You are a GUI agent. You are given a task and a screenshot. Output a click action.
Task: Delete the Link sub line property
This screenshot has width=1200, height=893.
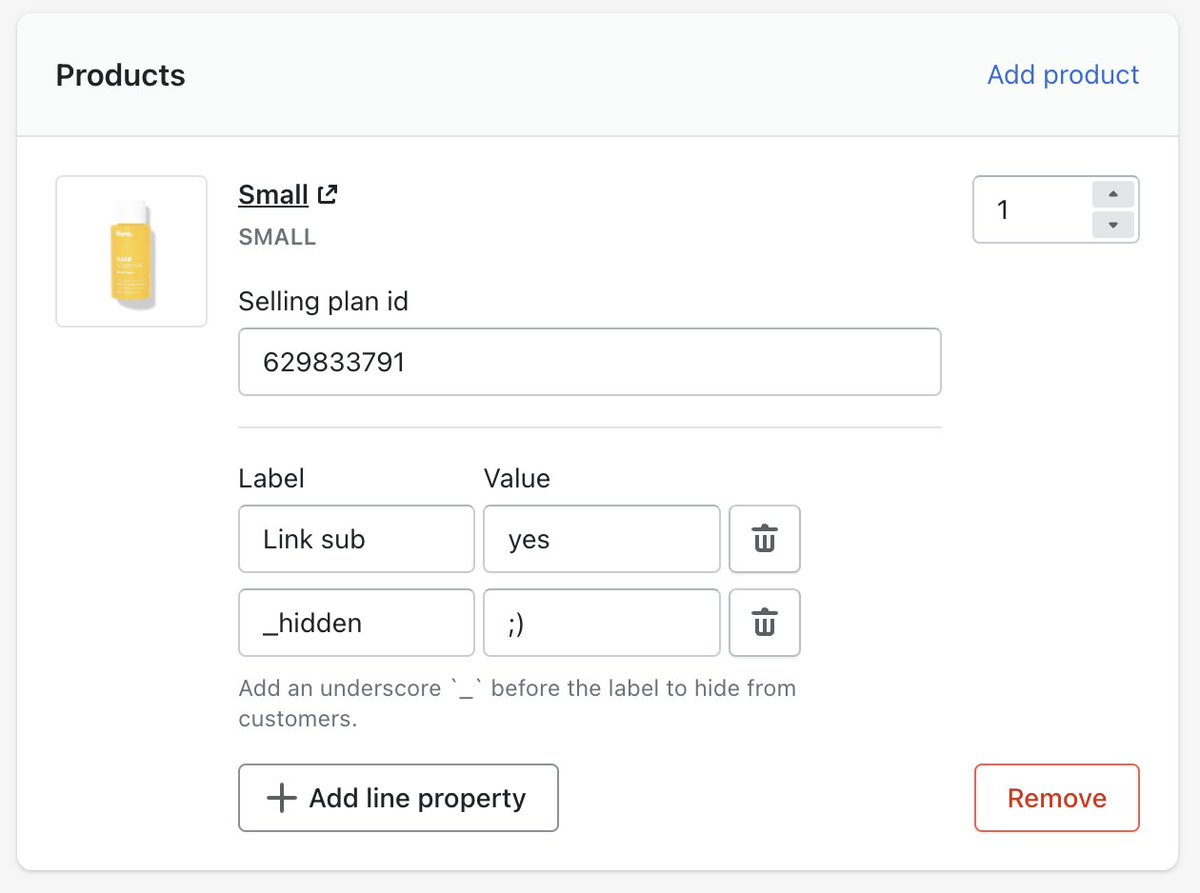[x=764, y=539]
